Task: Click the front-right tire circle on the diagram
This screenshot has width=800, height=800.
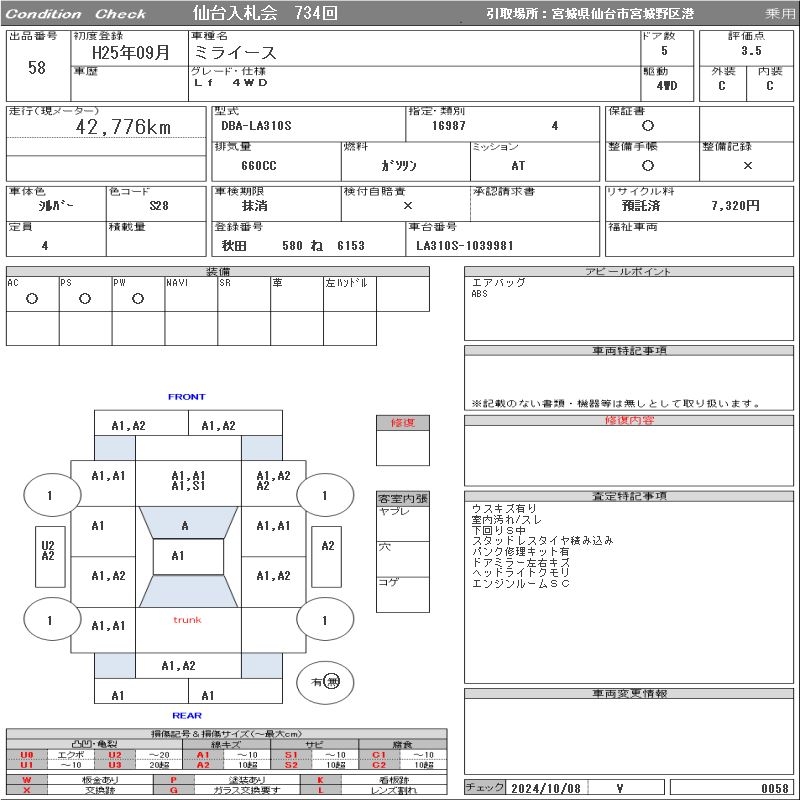Action: coord(324,495)
